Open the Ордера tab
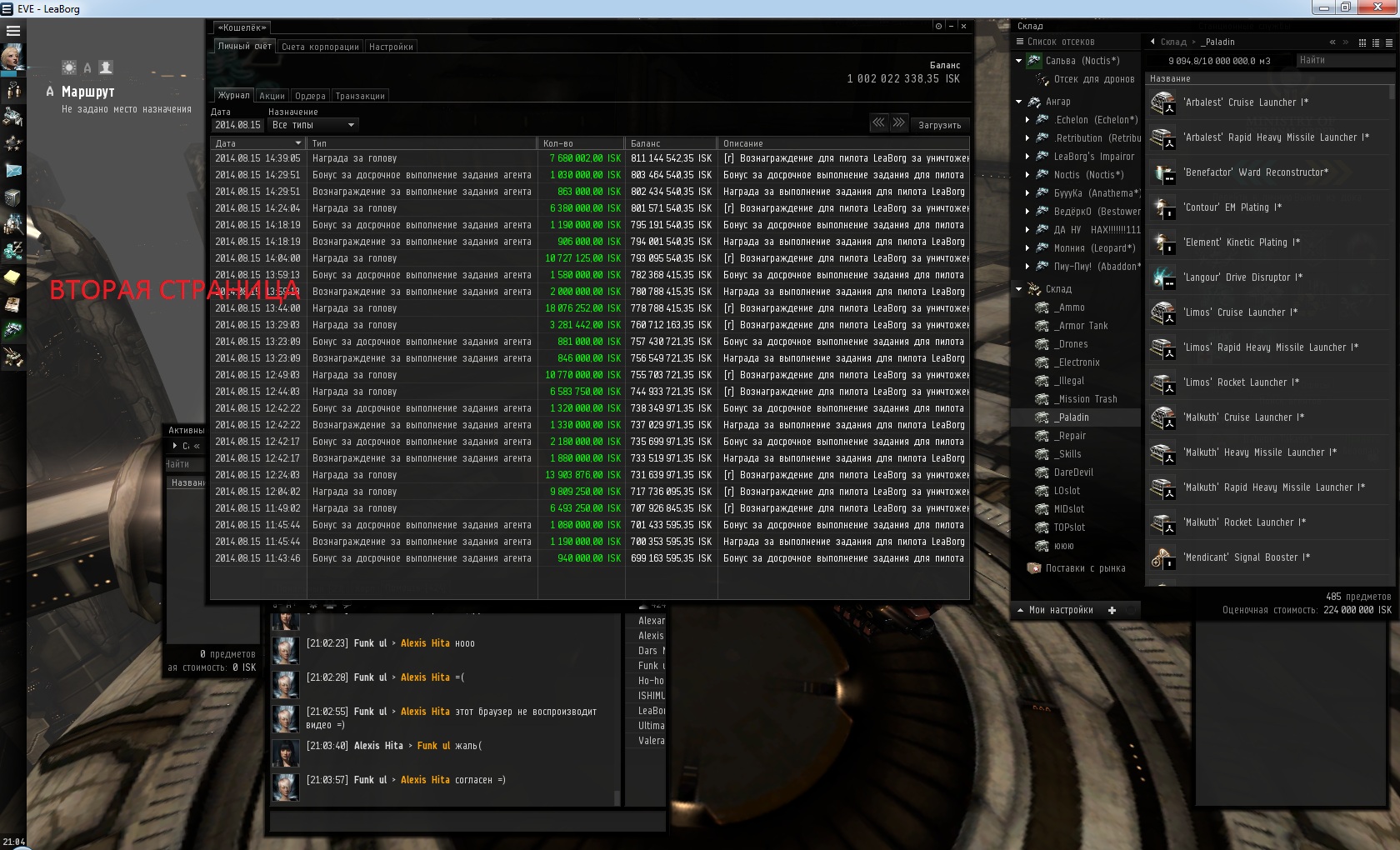The height and width of the screenshot is (850, 1400). point(310,96)
